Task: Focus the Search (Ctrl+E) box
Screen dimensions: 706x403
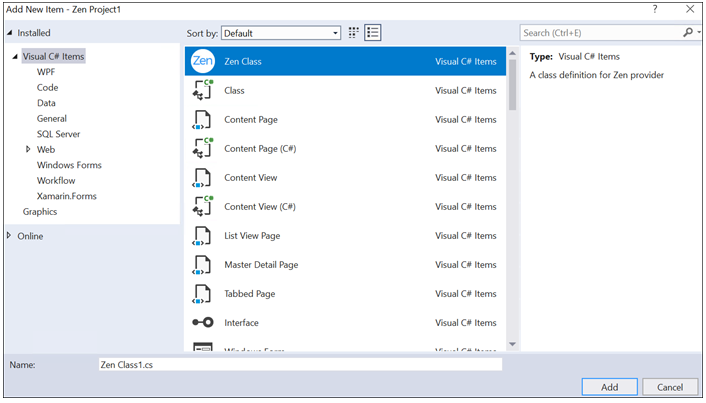Action: point(601,32)
